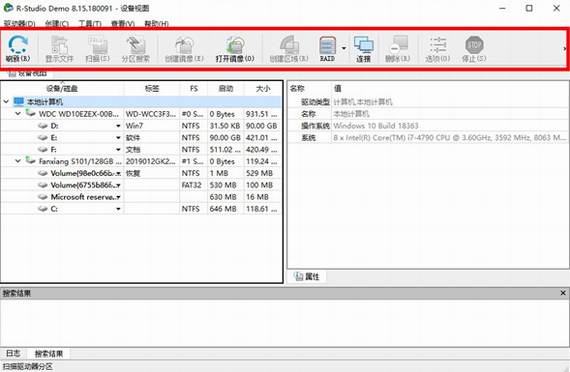Click the Partition Search (分区搜索) icon

coord(136,48)
